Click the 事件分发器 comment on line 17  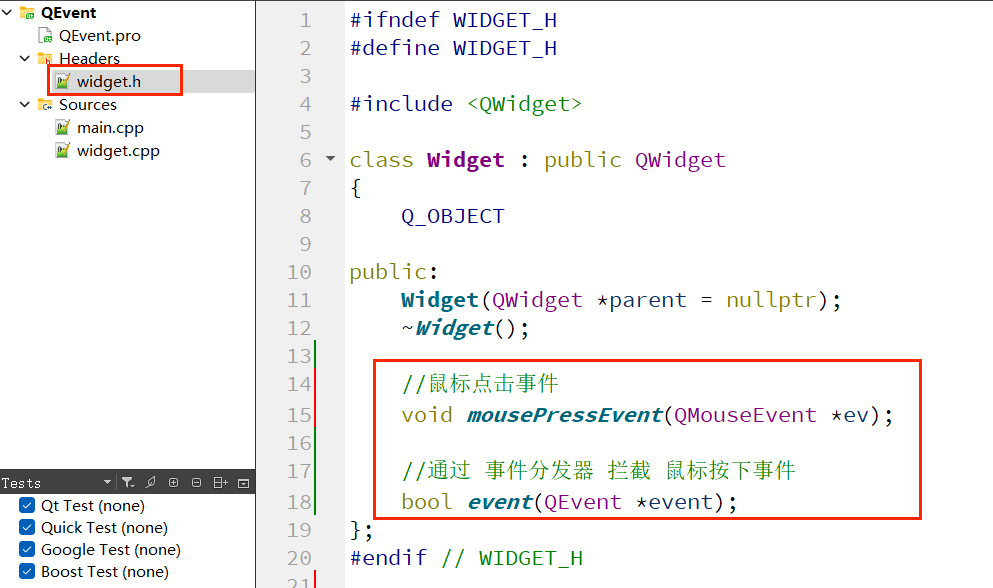[x=539, y=470]
